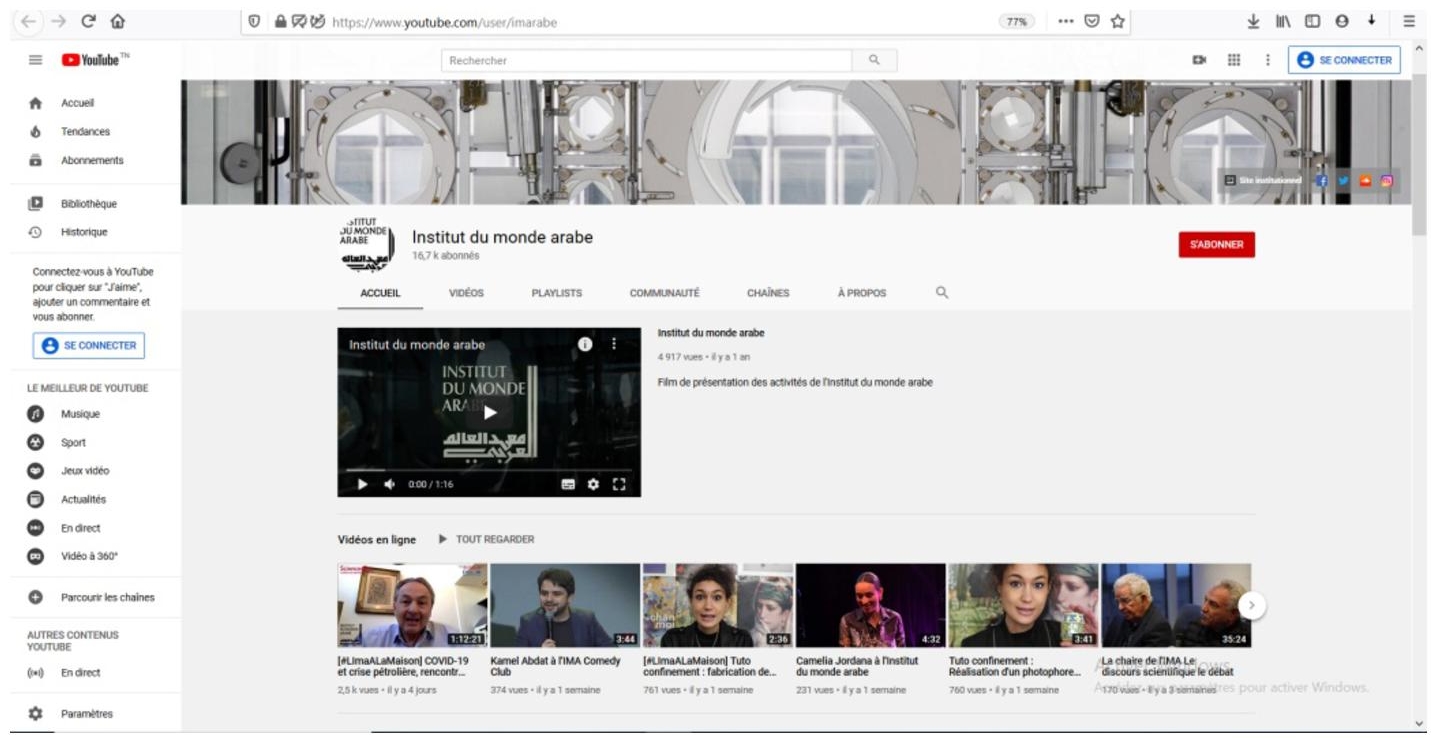This screenshot has height=738, width=1431.
Task: Show next videos with carousel arrow
Action: (x=1252, y=605)
